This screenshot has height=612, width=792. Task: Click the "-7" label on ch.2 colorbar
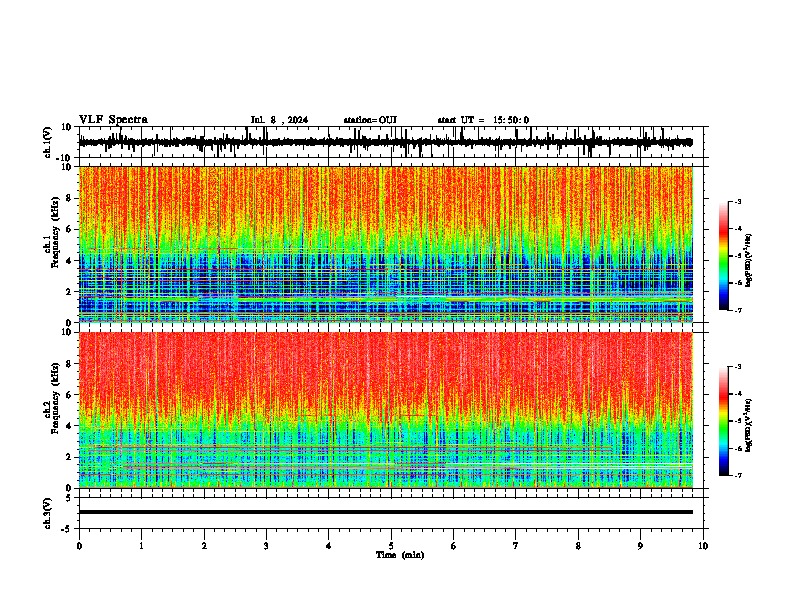(737, 476)
